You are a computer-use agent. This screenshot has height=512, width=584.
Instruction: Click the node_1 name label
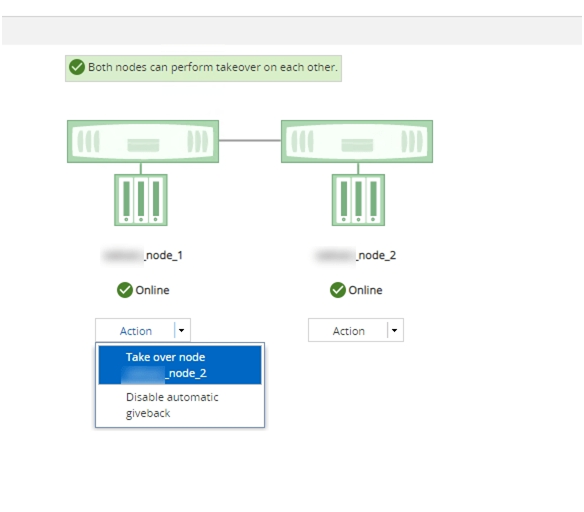[x=143, y=255]
